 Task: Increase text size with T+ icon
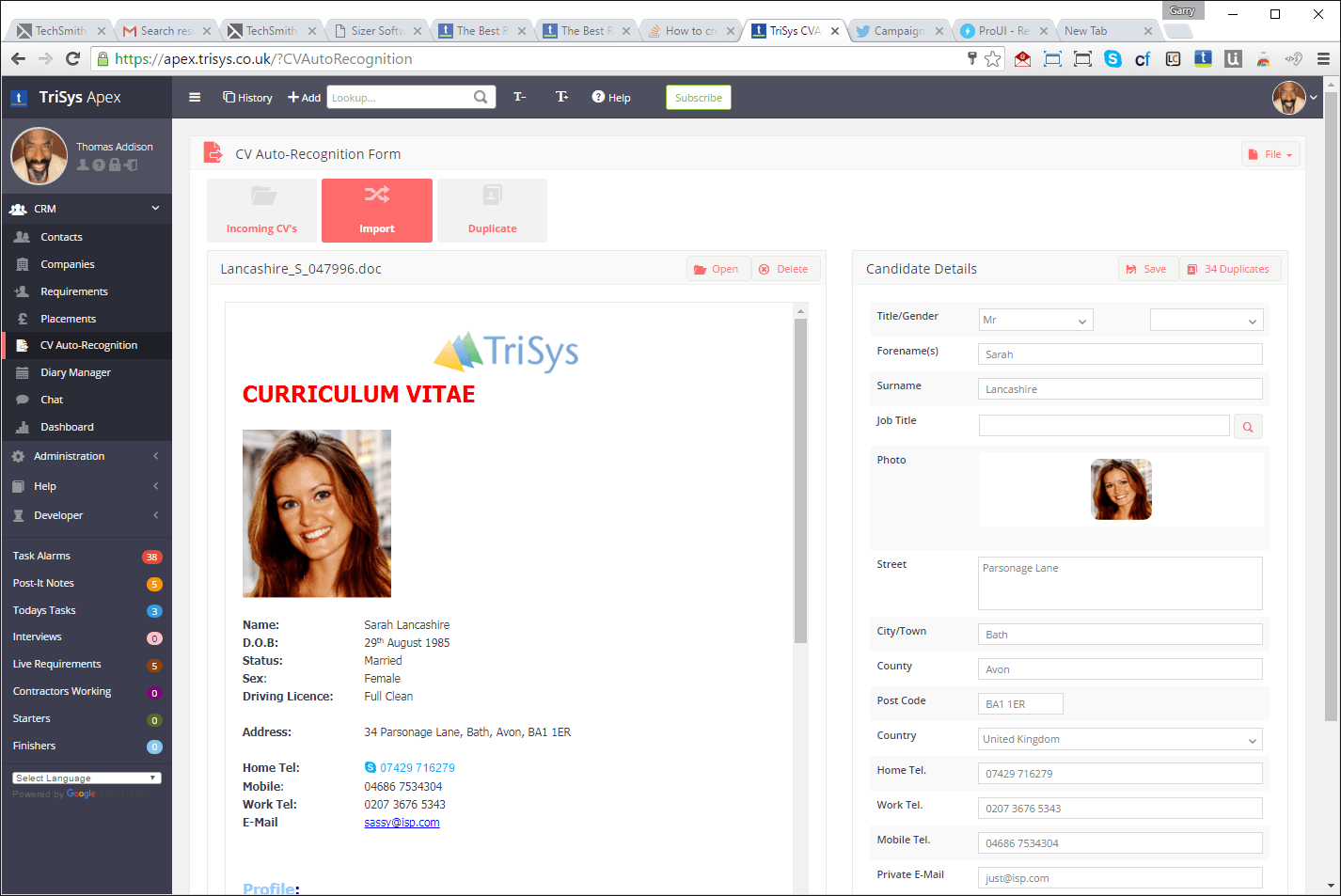561,97
